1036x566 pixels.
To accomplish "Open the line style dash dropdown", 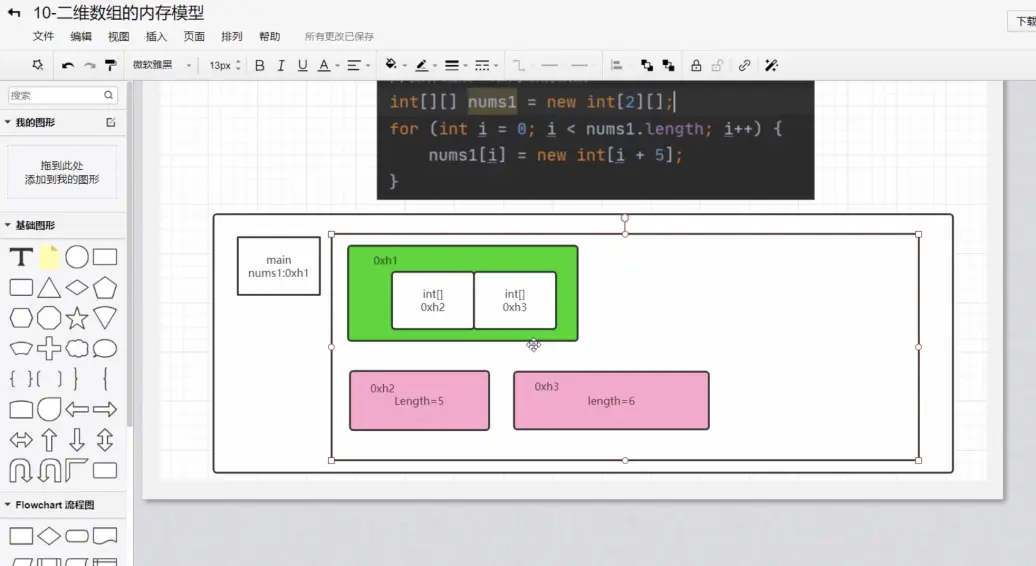I will click(x=486, y=65).
